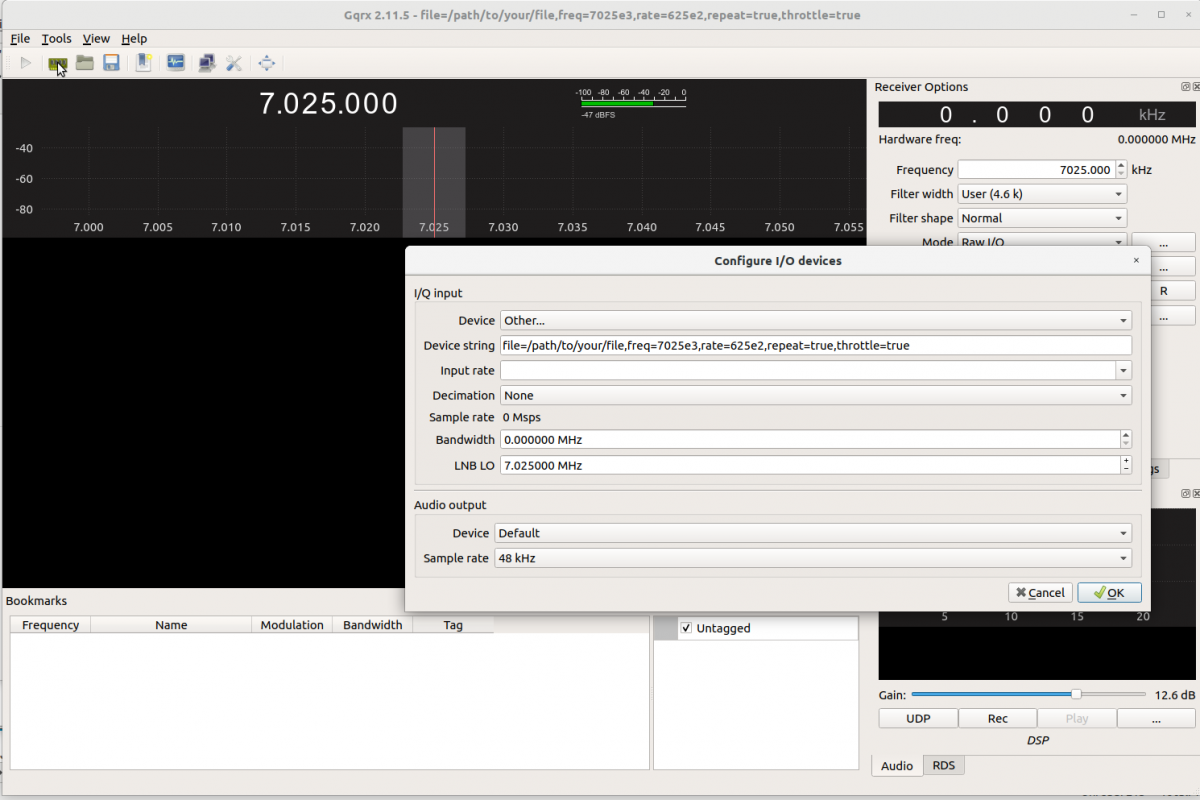Open the I/O devices hardware card icon

pos(57,63)
